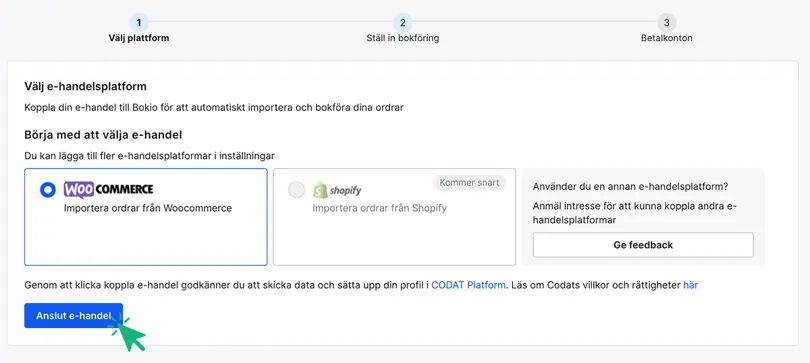Go to step 1 Välj plattform
This screenshot has width=810, height=363.
pyautogui.click(x=138, y=23)
